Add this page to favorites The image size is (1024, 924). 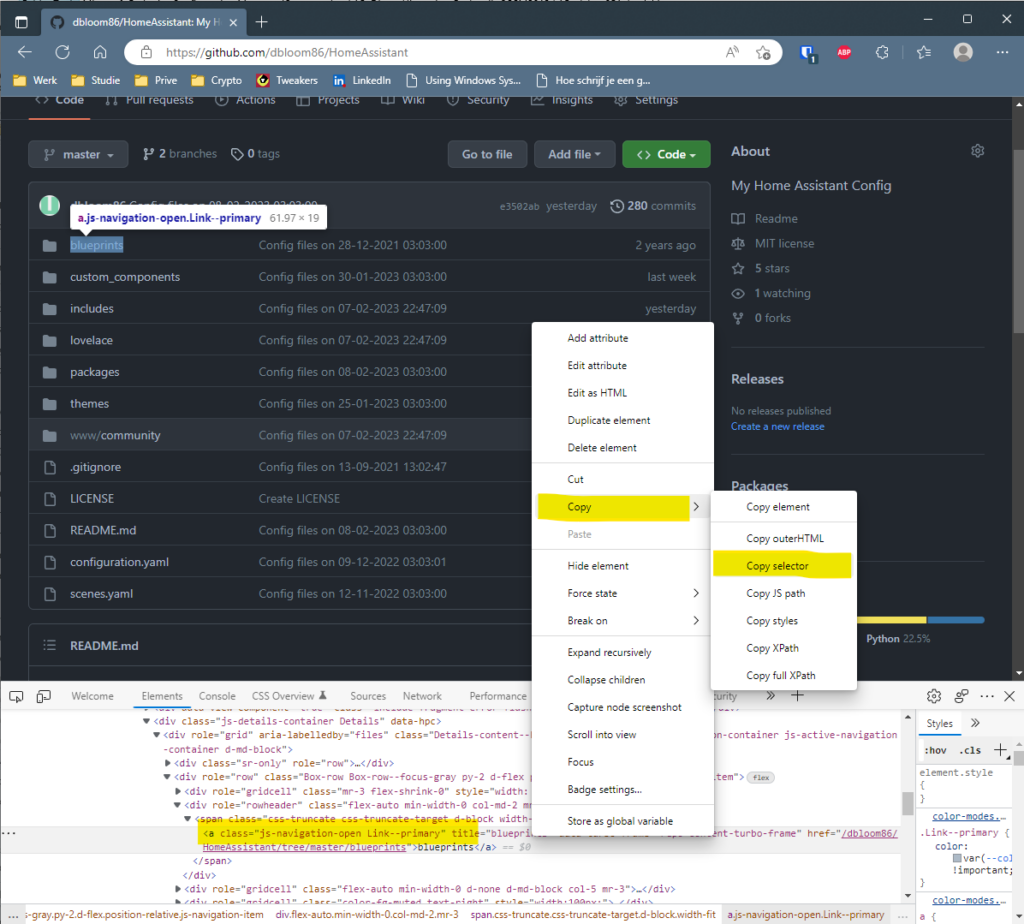(x=763, y=52)
